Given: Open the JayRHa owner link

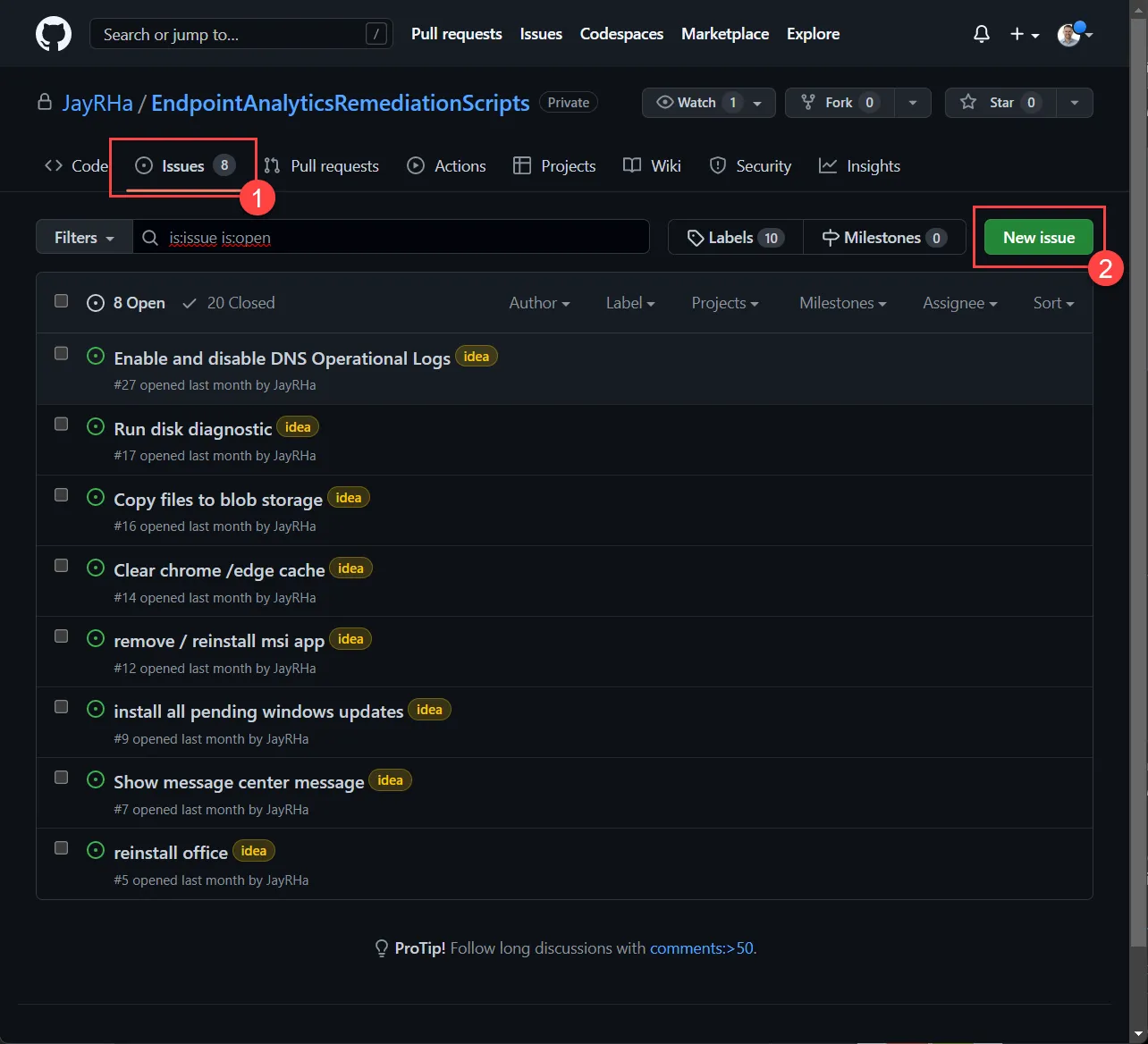Looking at the screenshot, I should tap(97, 103).
